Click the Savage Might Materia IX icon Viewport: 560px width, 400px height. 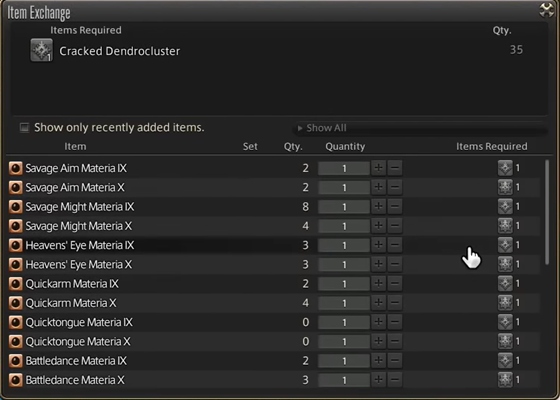15,206
